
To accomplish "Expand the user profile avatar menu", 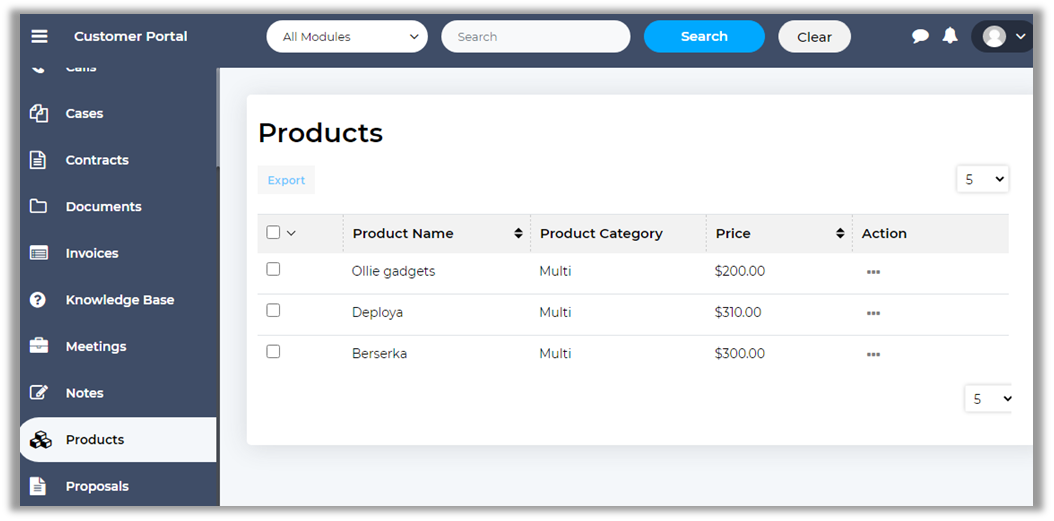I will coord(1003,37).
